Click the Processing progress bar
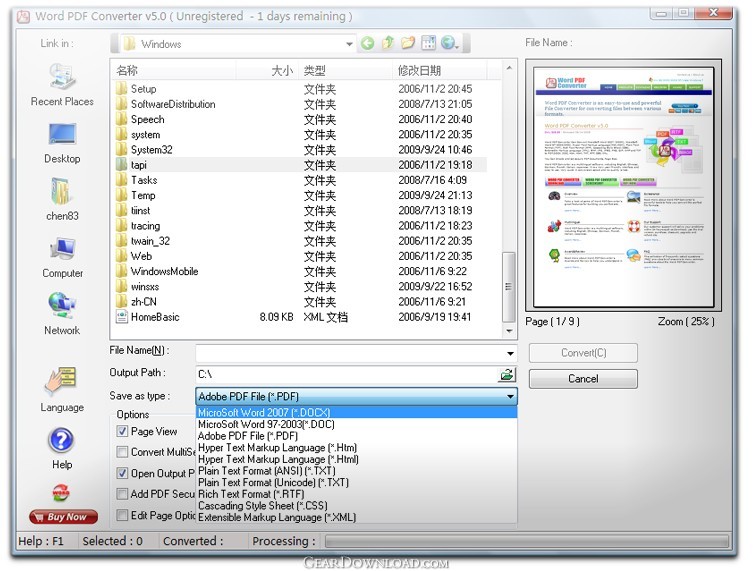The height and width of the screenshot is (571, 753). [526, 541]
